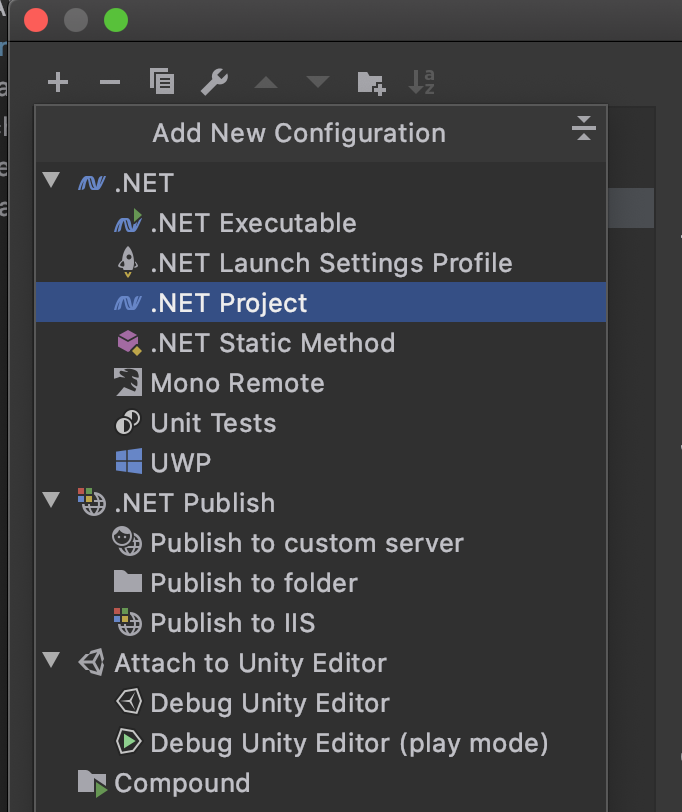Click the Sort Configurations alphabetically icon
Viewport: 682px width, 812px height.
point(422,82)
